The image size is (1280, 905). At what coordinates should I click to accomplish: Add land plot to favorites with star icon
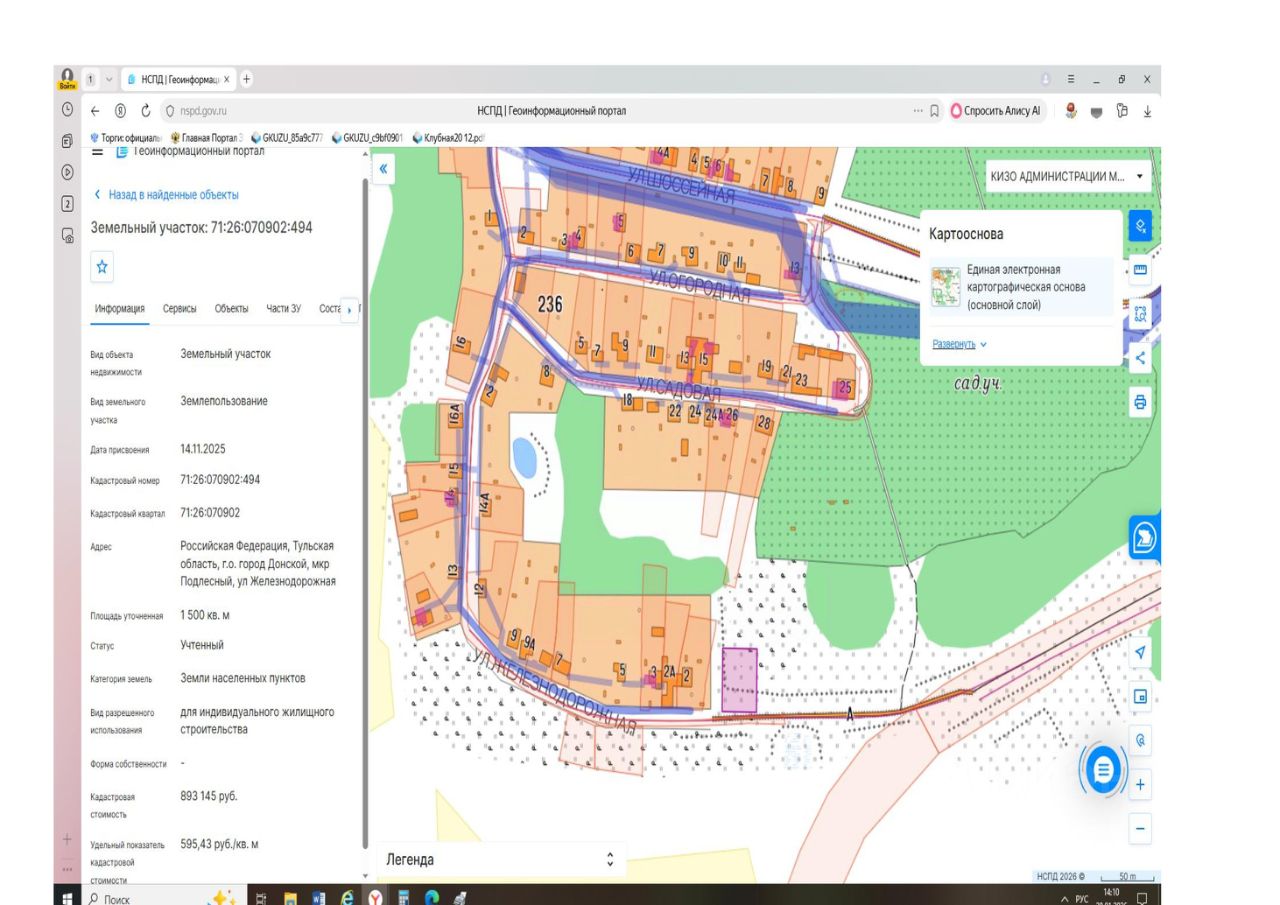click(x=104, y=268)
